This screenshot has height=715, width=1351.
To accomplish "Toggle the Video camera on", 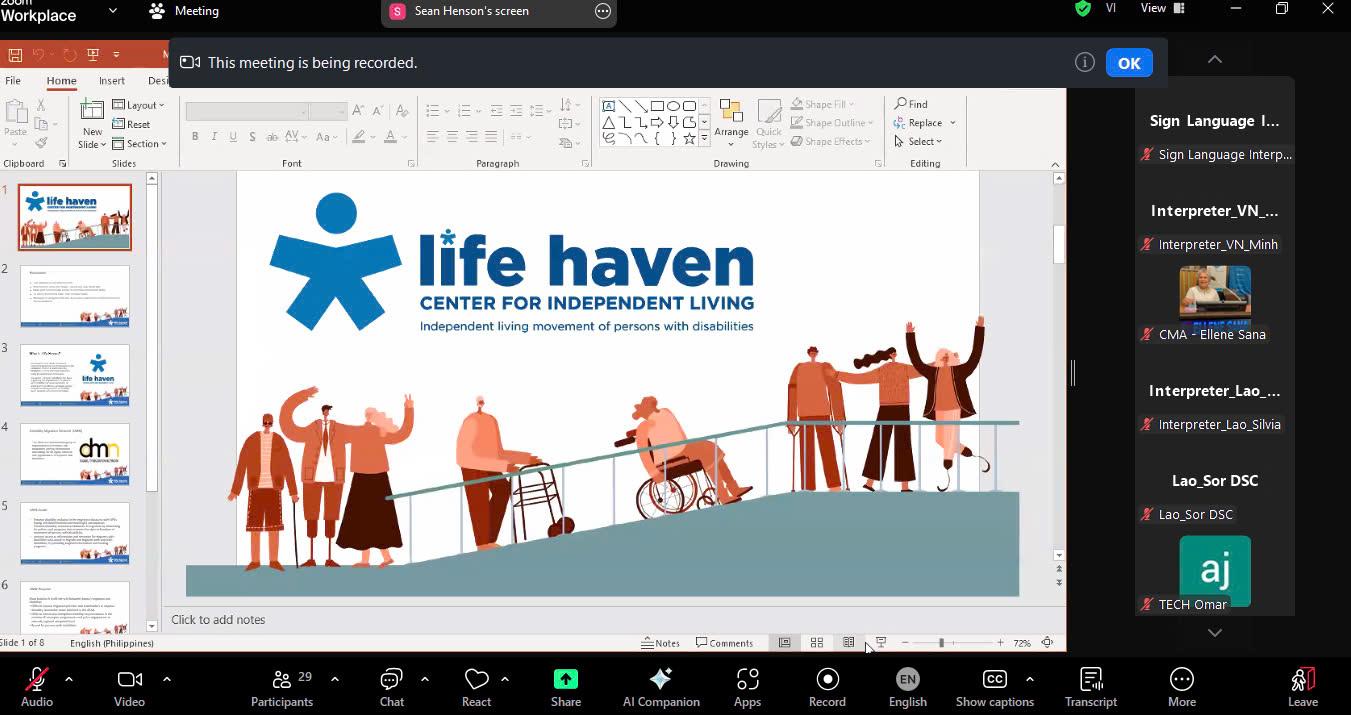I will pyautogui.click(x=129, y=686).
